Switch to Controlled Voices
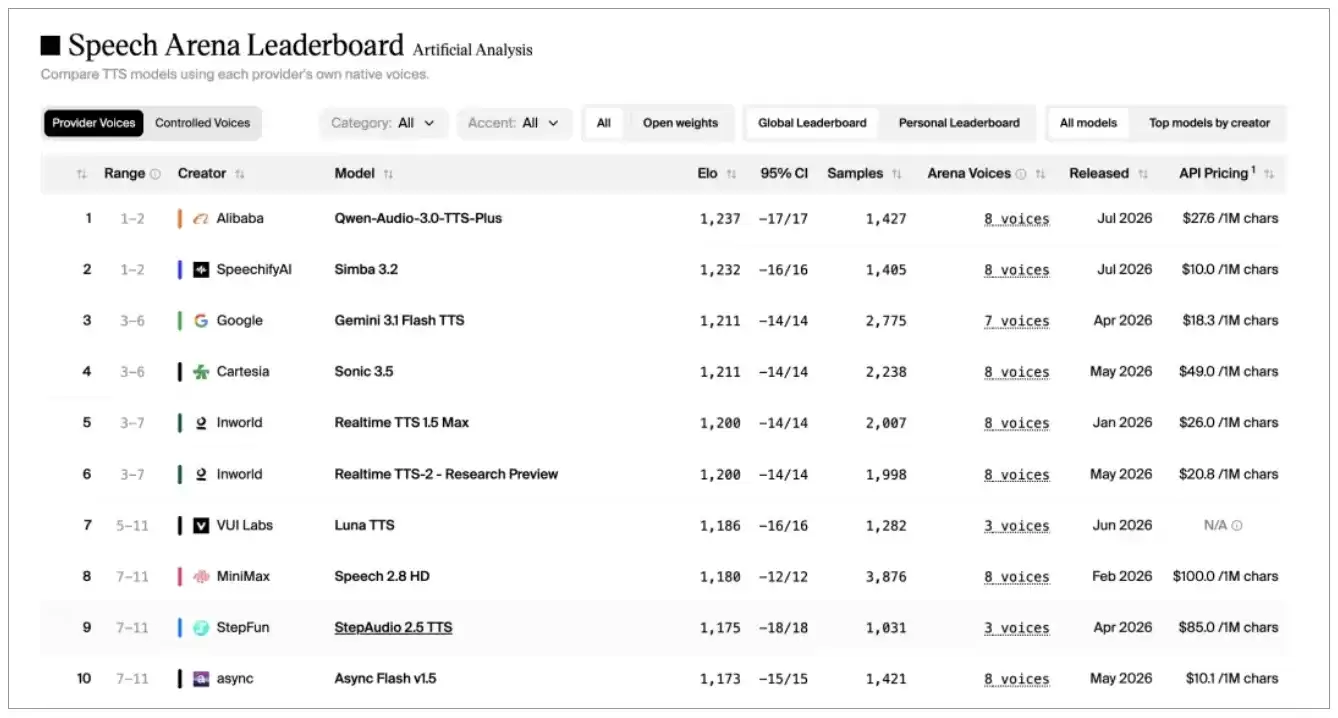 [202, 123]
